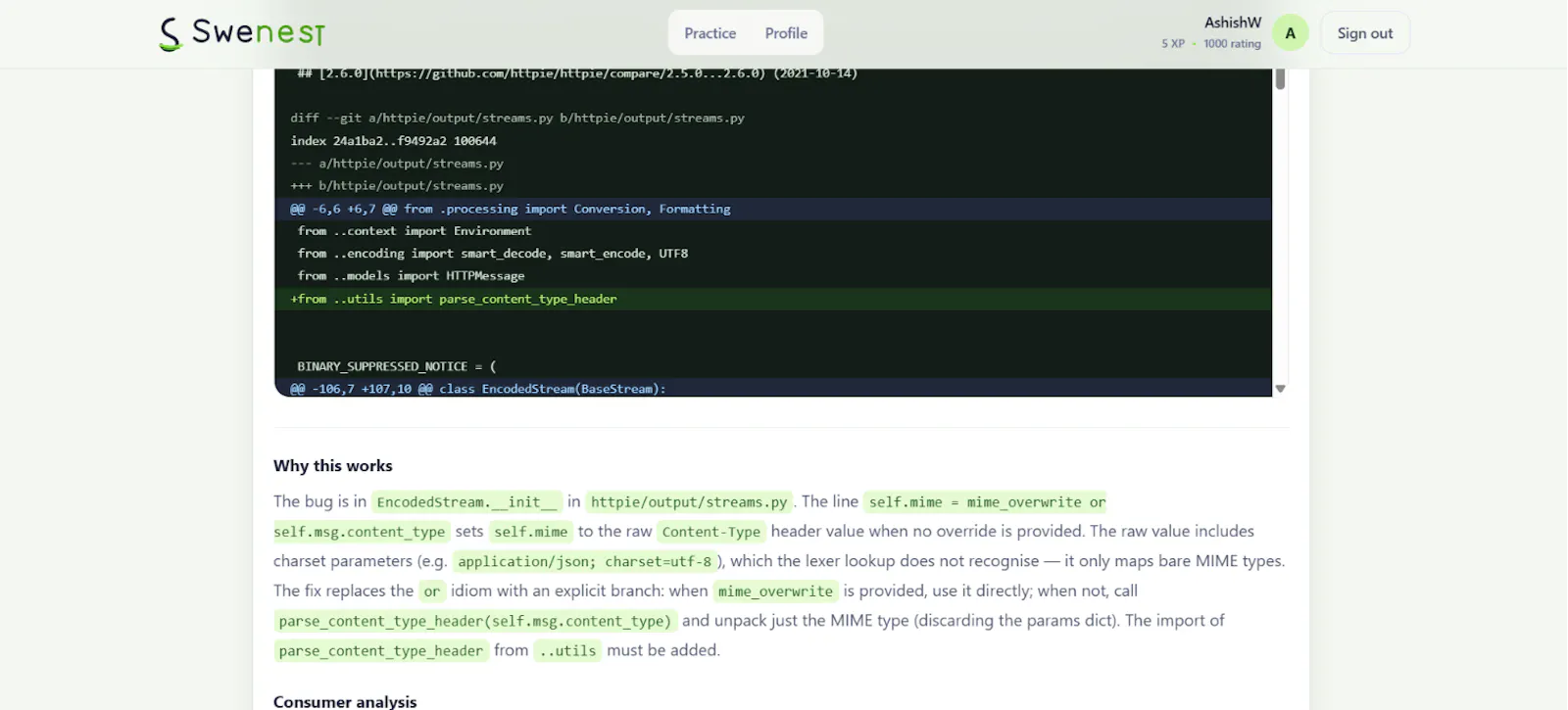
Task: Click the httpie/output/streams.py inline code tag
Action: tap(689, 502)
